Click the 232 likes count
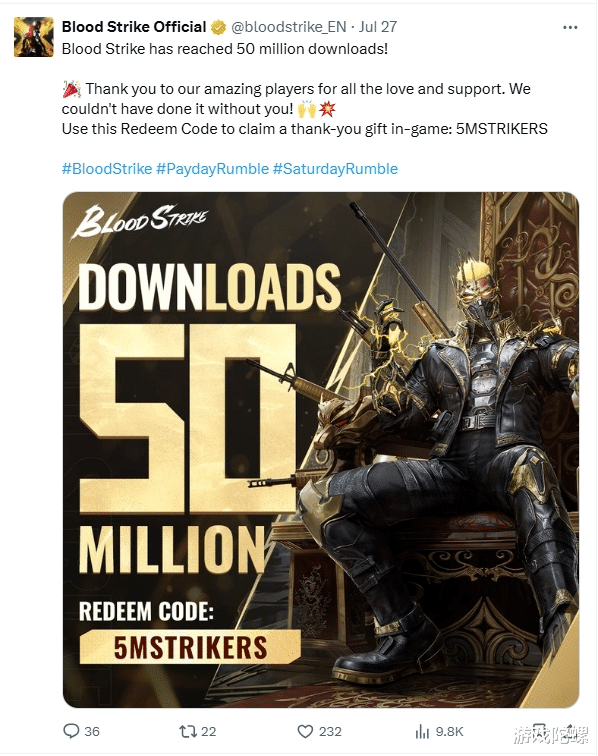 [x=330, y=731]
